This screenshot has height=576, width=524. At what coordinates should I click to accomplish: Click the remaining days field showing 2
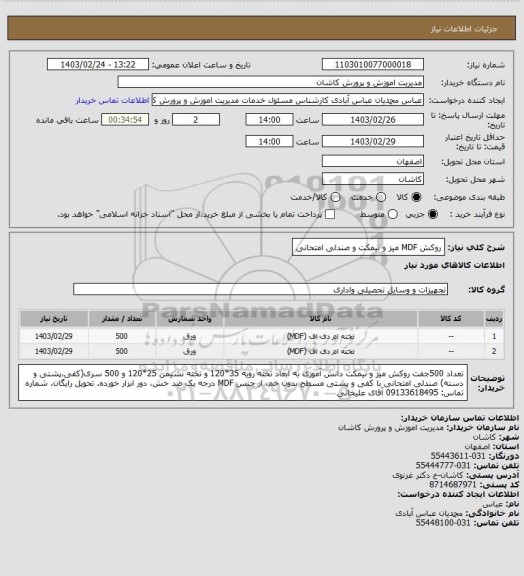click(x=196, y=120)
